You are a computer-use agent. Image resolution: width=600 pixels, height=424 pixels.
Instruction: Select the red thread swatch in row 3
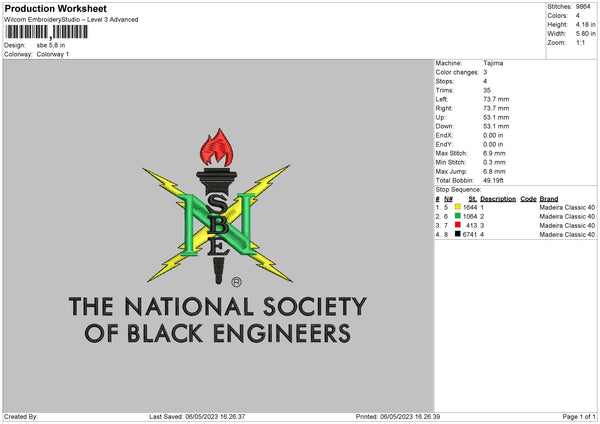coord(458,225)
